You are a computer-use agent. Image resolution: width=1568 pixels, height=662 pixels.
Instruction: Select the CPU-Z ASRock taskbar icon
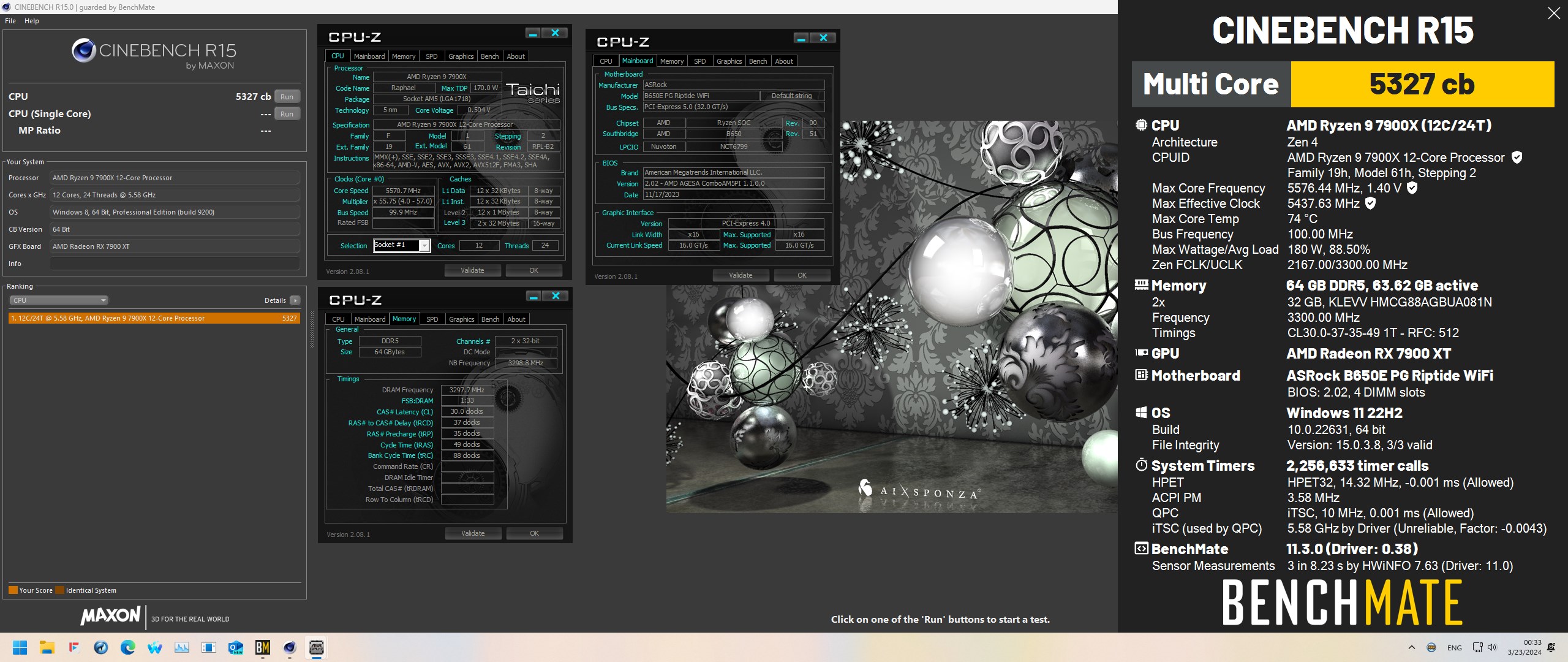[317, 647]
